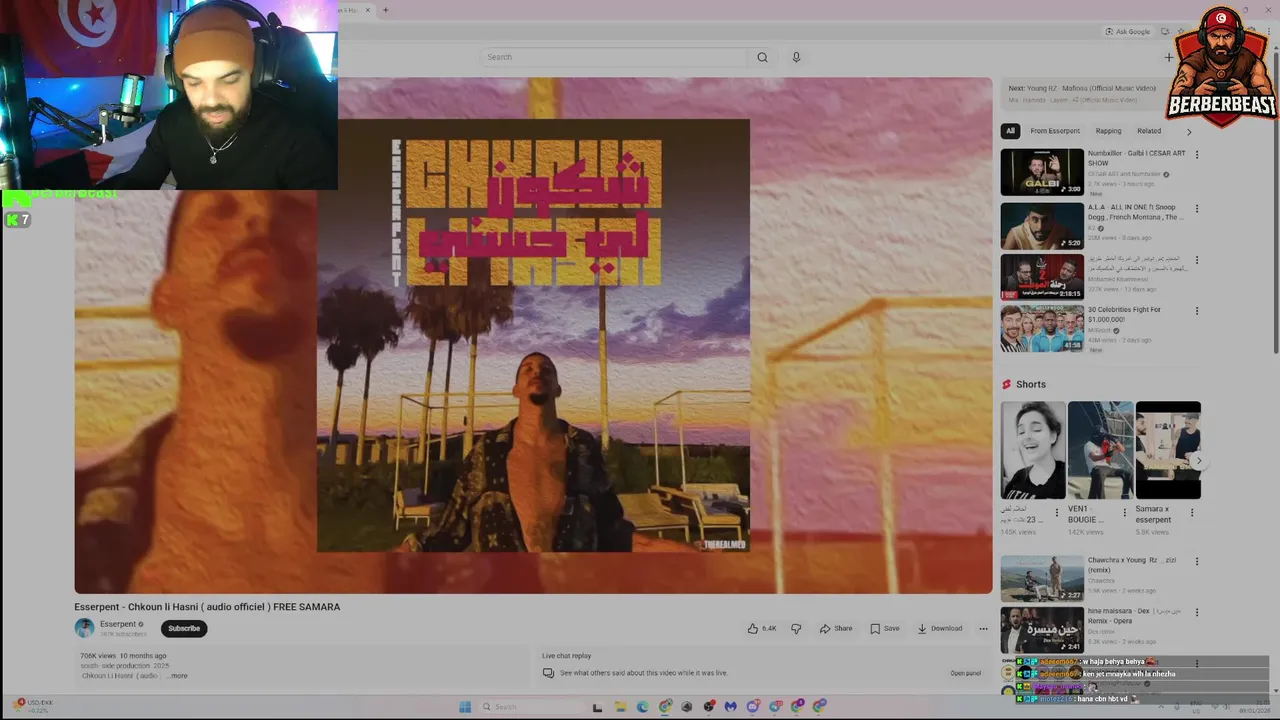The width and height of the screenshot is (1280, 720).
Task: Click '706K views 10 months ago' text
Action: pyautogui.click(x=123, y=656)
